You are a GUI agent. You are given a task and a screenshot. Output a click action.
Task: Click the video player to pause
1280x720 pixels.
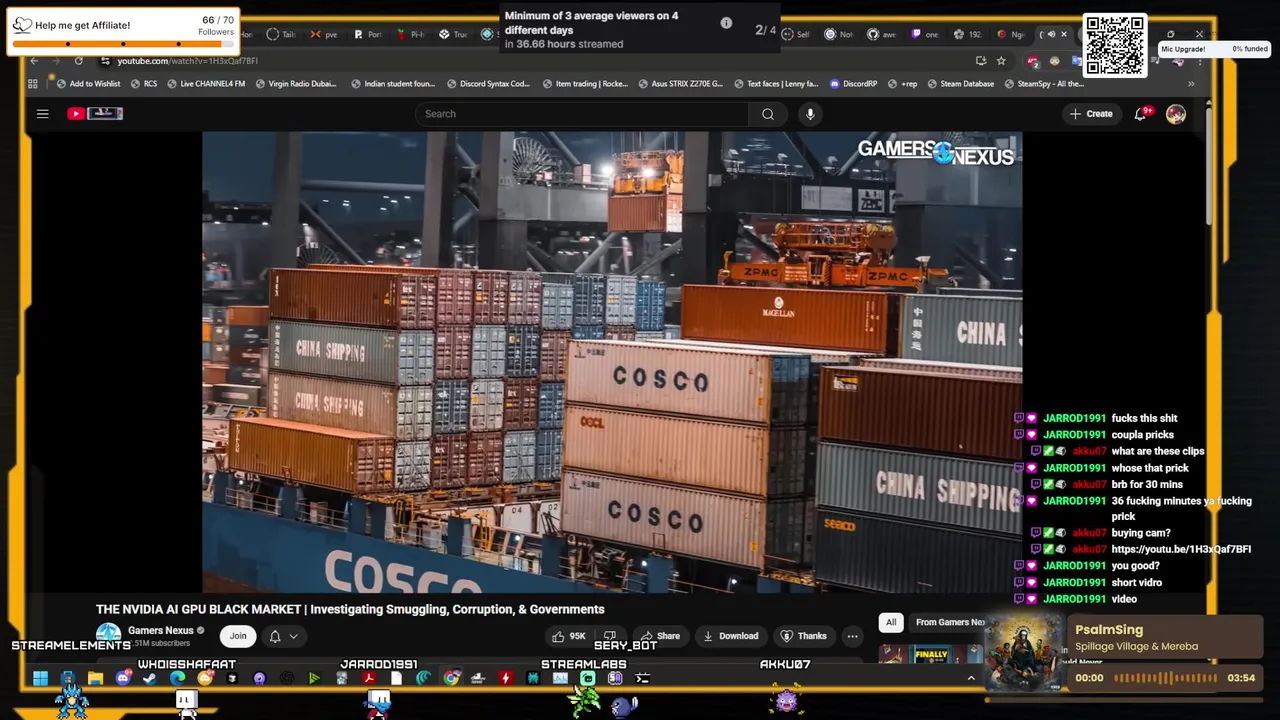(x=612, y=362)
